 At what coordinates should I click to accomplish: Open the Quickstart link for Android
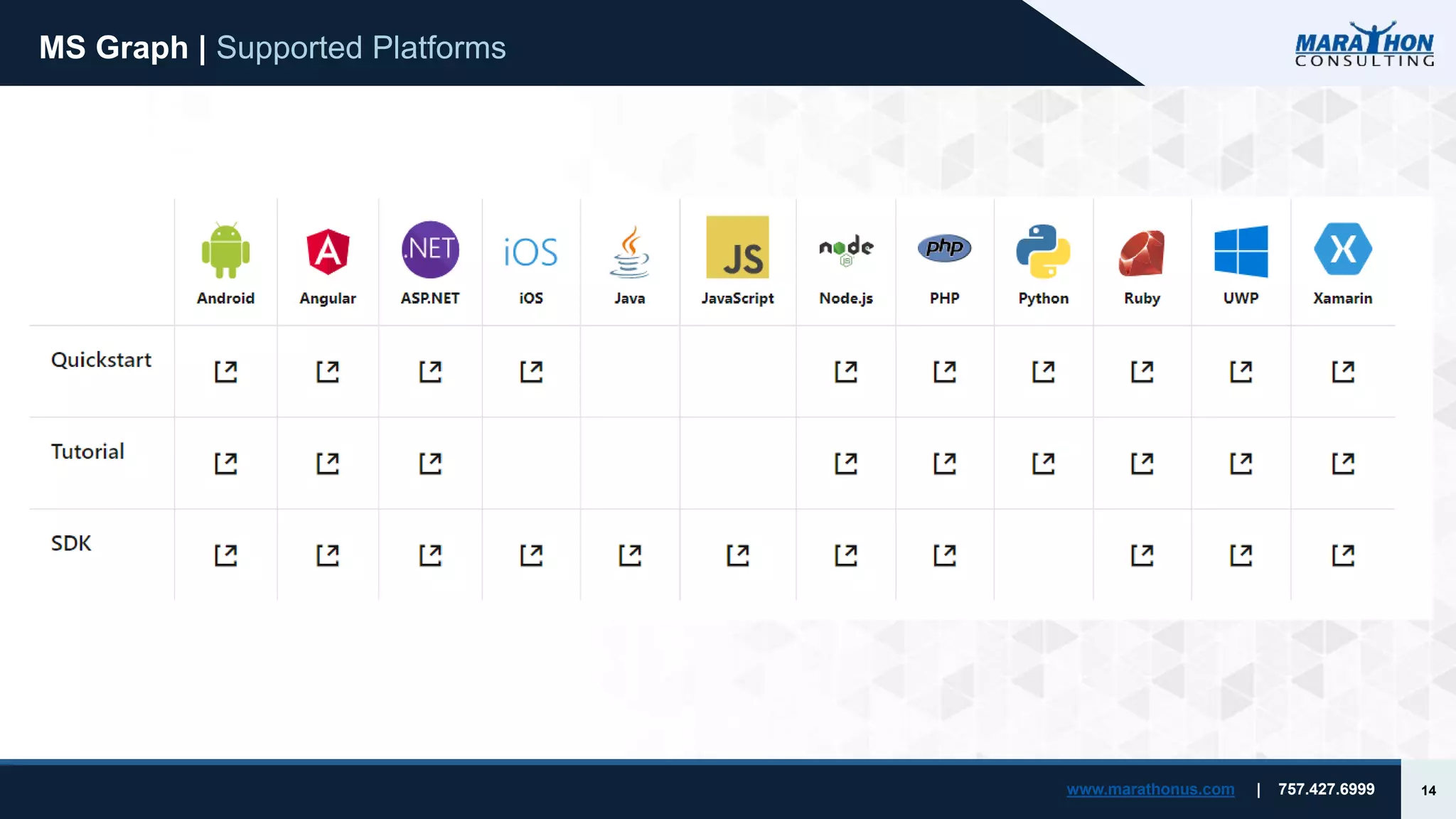[225, 371]
